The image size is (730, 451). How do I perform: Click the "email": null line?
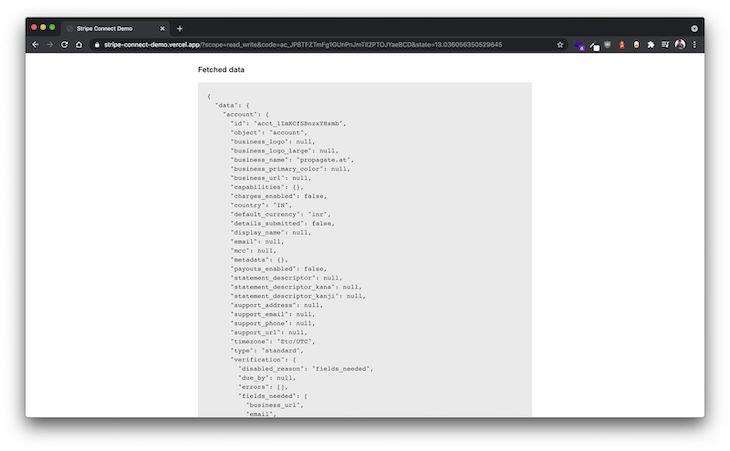257,242
